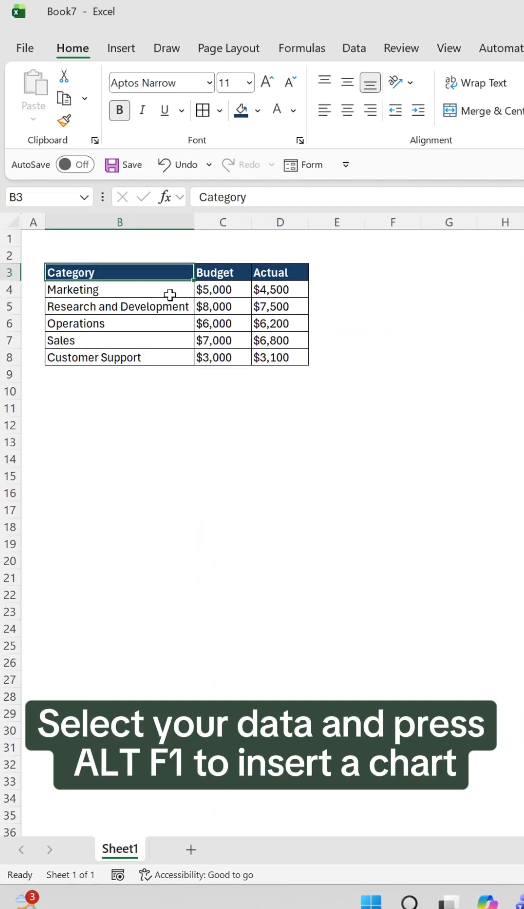Click the Undo button
The height and width of the screenshot is (909, 524).
[179, 165]
